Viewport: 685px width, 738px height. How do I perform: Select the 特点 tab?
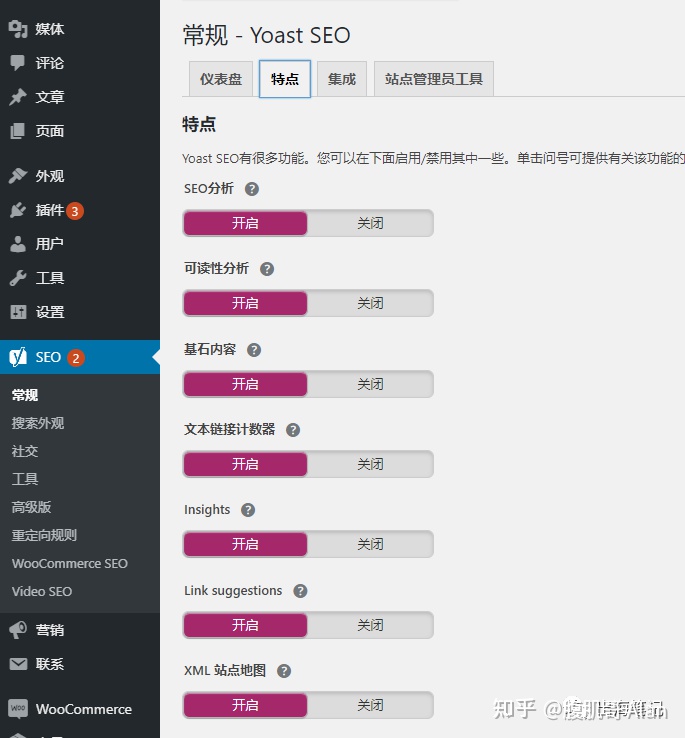(x=285, y=79)
